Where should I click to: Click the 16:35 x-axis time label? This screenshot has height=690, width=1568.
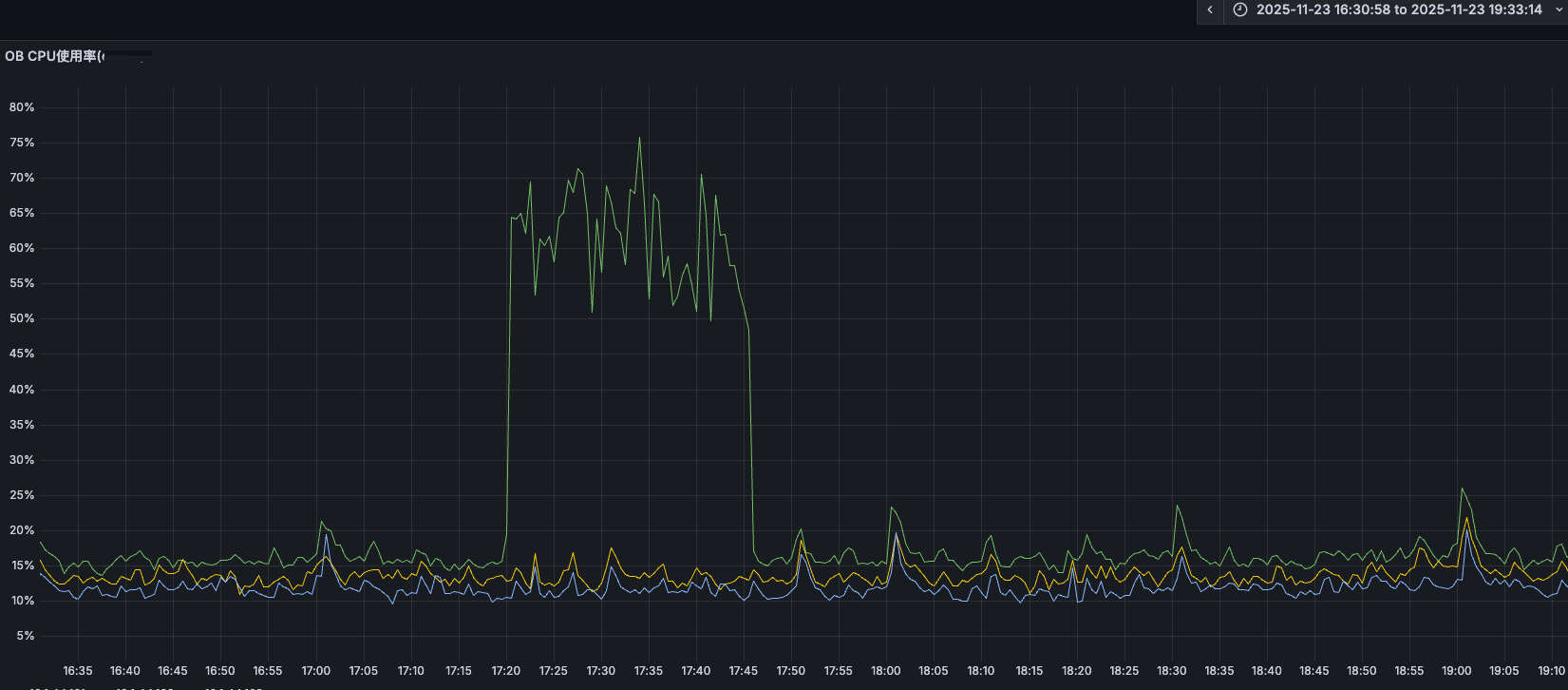[x=78, y=671]
